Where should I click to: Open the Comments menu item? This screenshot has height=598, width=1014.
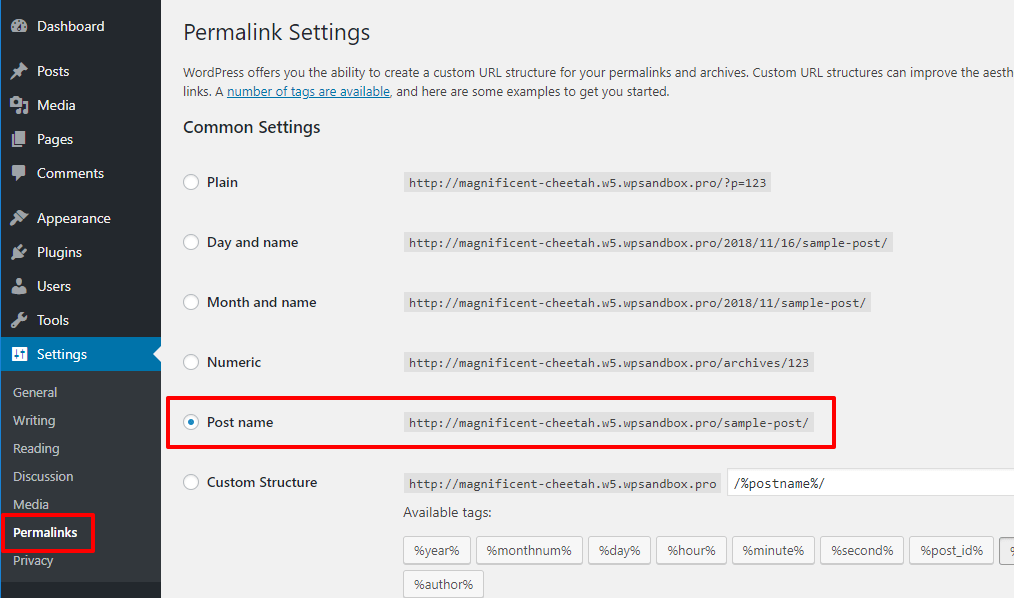(70, 173)
